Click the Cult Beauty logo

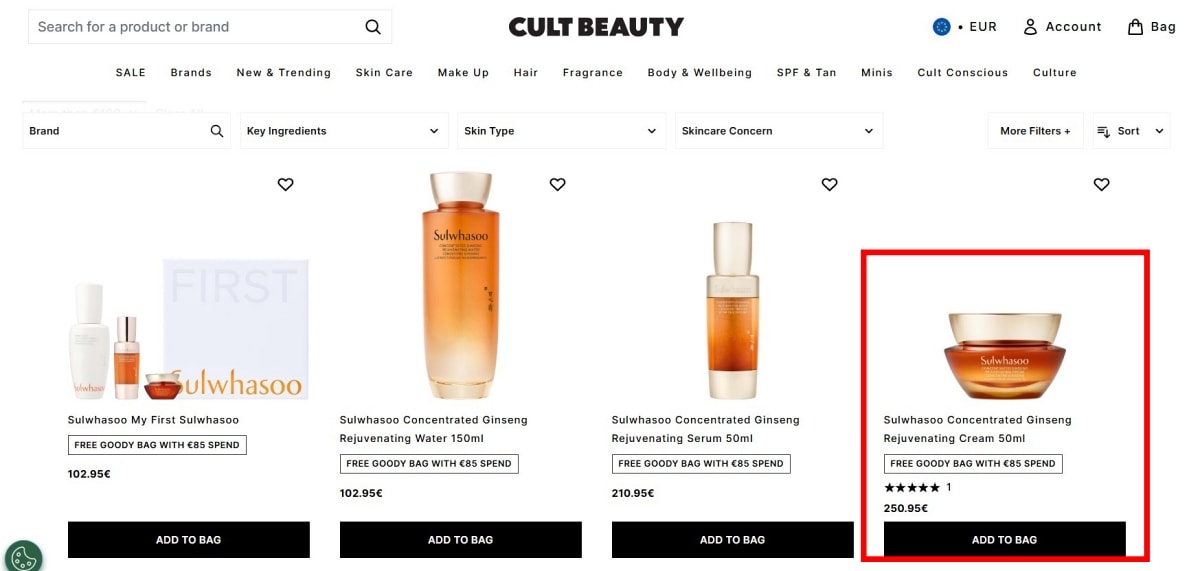(596, 27)
